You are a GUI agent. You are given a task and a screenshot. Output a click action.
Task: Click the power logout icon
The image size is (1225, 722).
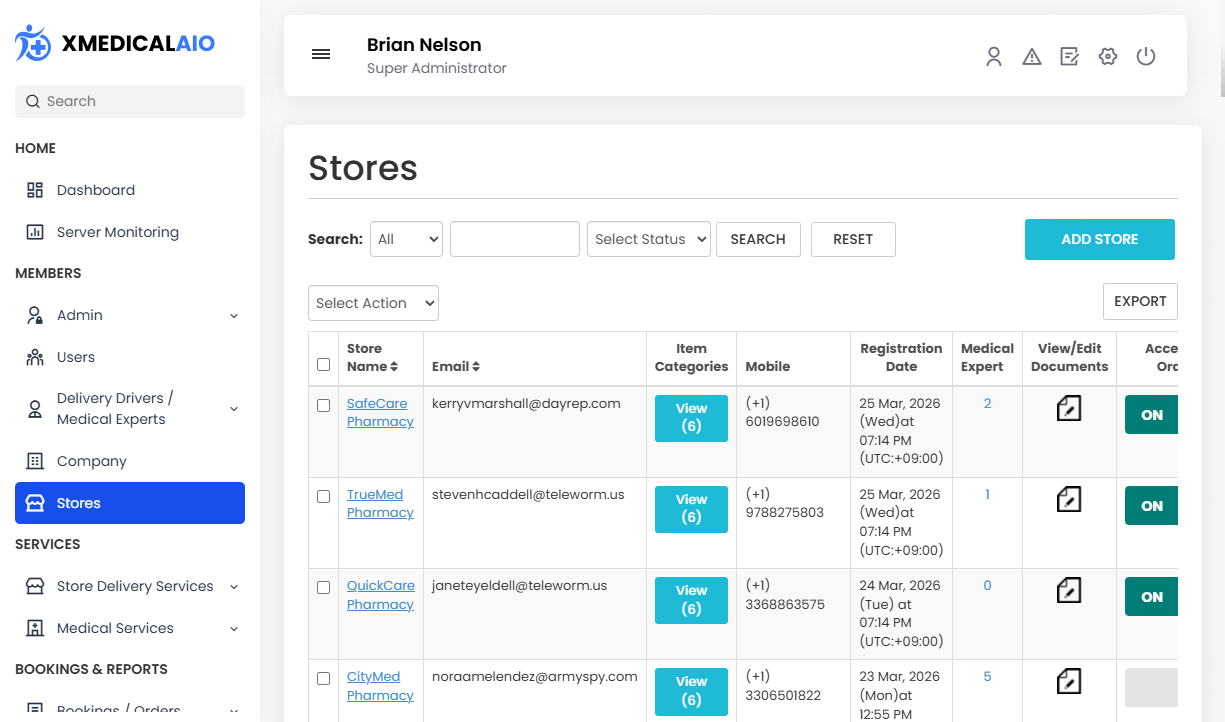tap(1146, 57)
